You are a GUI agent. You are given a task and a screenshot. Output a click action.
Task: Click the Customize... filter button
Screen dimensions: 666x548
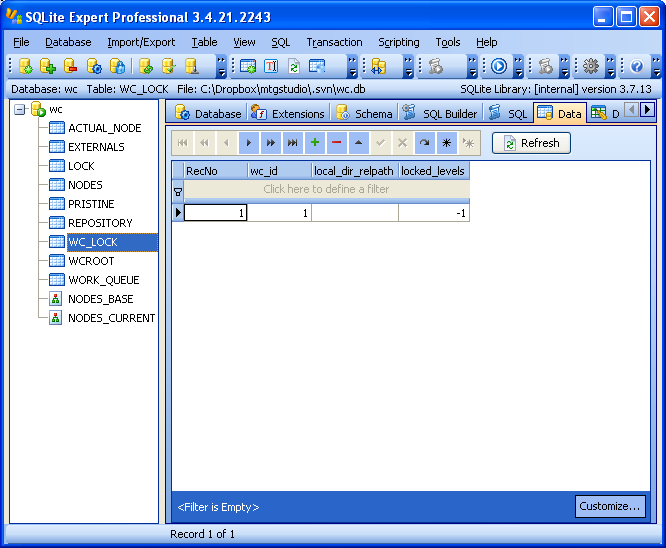(610, 506)
